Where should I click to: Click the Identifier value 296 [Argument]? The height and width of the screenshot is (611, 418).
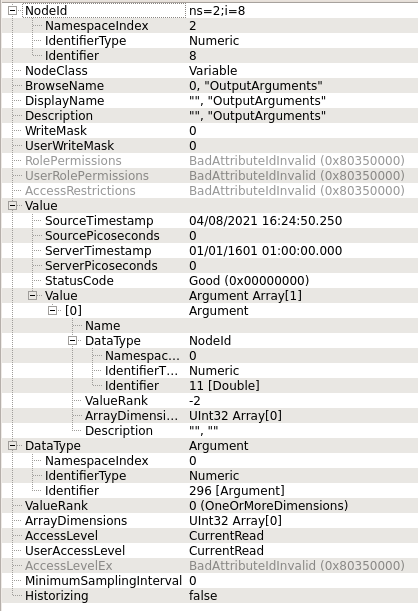tap(237, 491)
